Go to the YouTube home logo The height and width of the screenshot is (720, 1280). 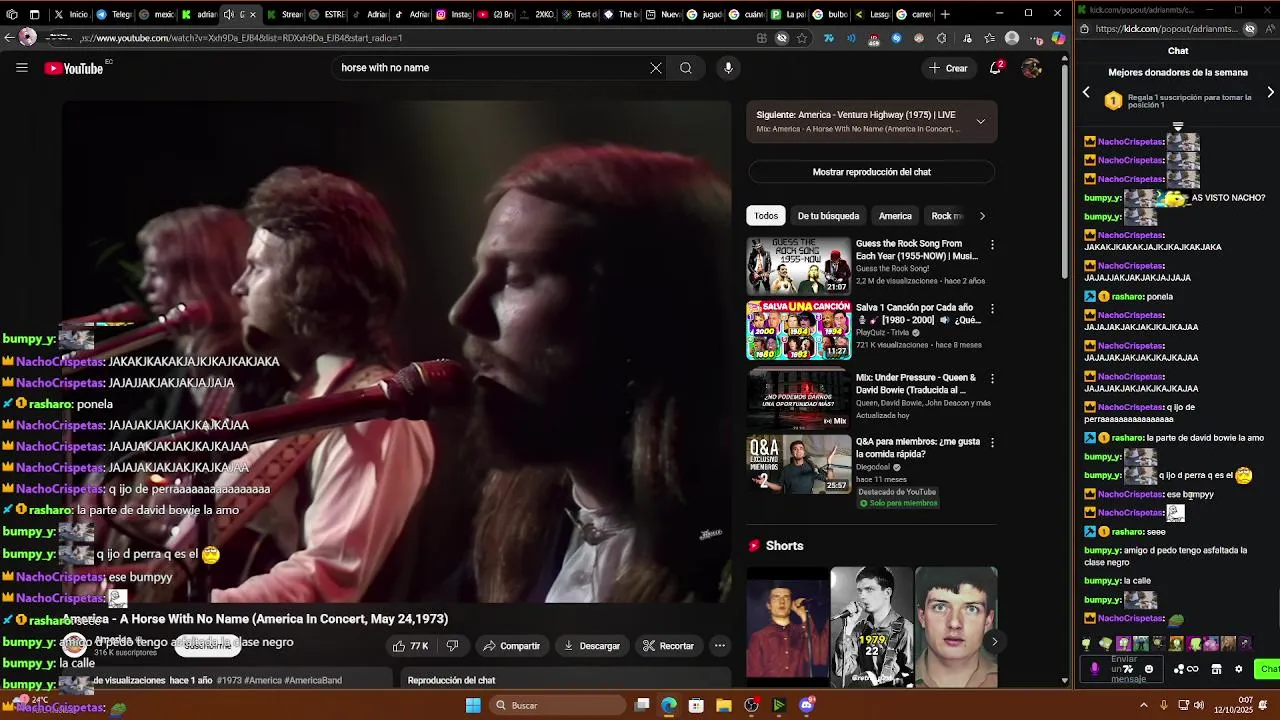[x=74, y=68]
